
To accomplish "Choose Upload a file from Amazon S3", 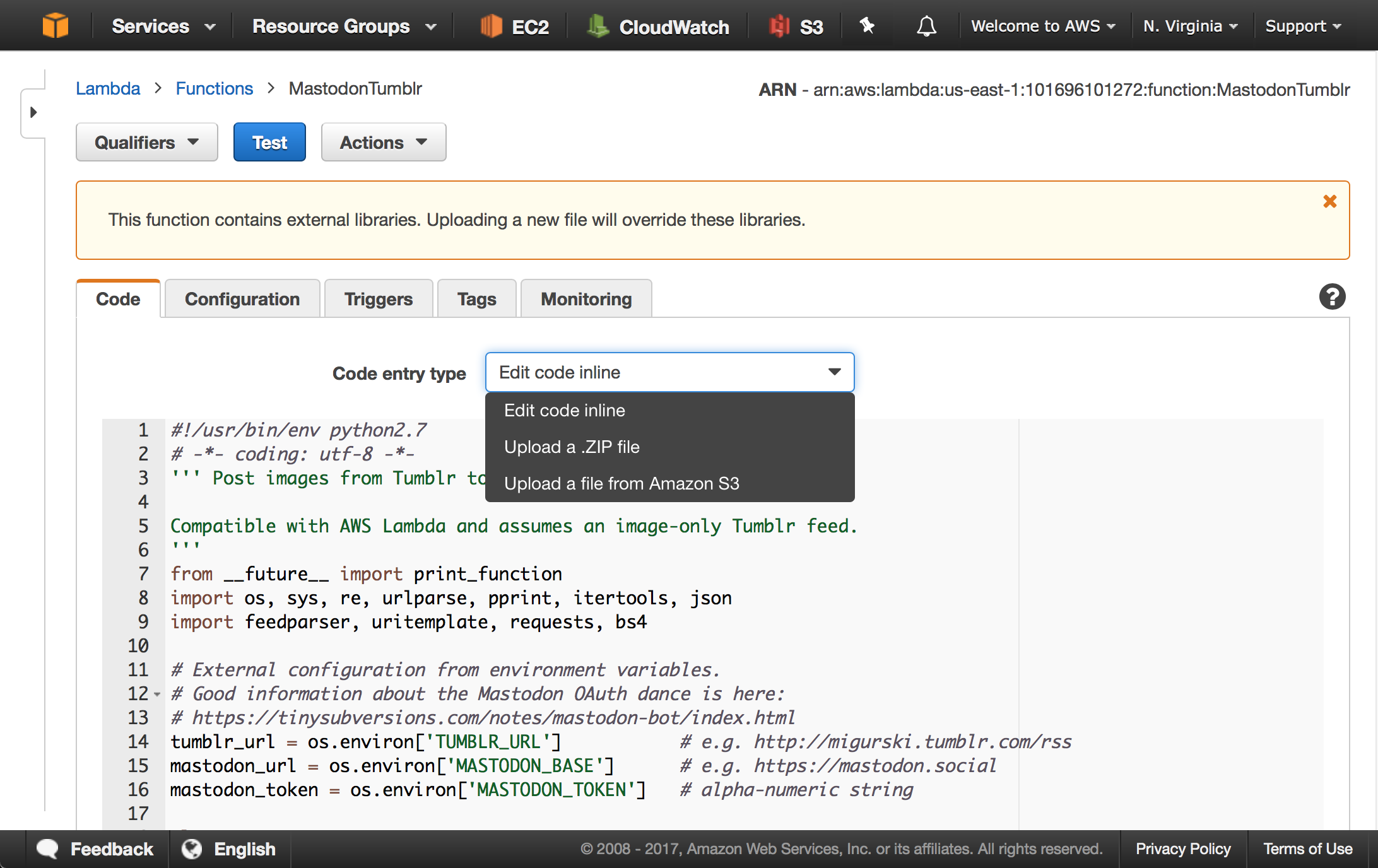I will [669, 484].
